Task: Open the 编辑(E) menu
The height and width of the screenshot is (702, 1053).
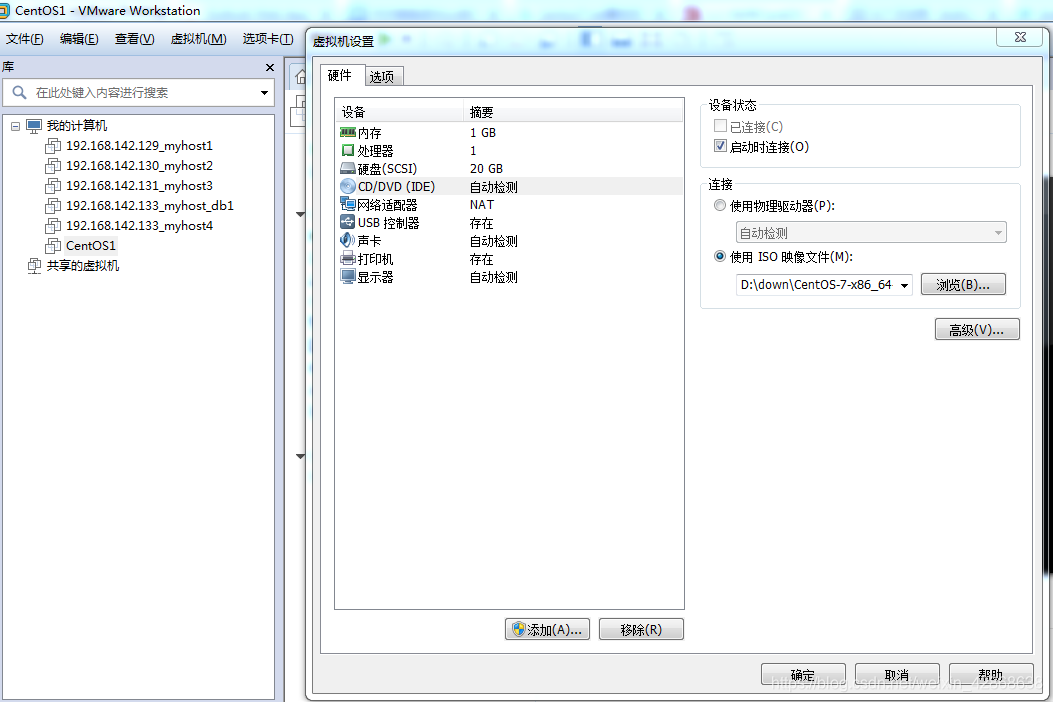Action: tap(79, 39)
